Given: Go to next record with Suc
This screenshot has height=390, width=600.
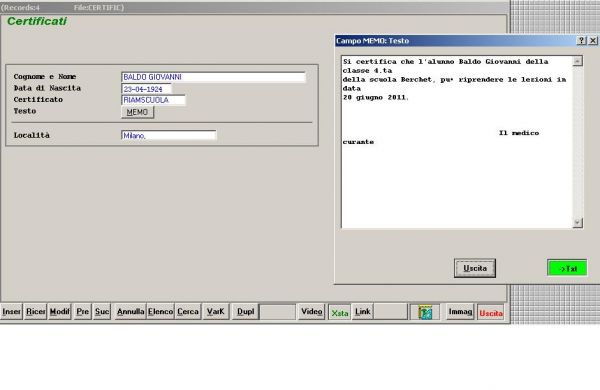Looking at the screenshot, I should (102, 312).
